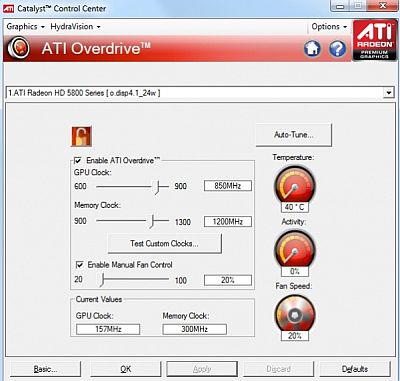The height and width of the screenshot is (381, 400).
Task: Click the 40 °C temperature reading
Action: (x=295, y=207)
